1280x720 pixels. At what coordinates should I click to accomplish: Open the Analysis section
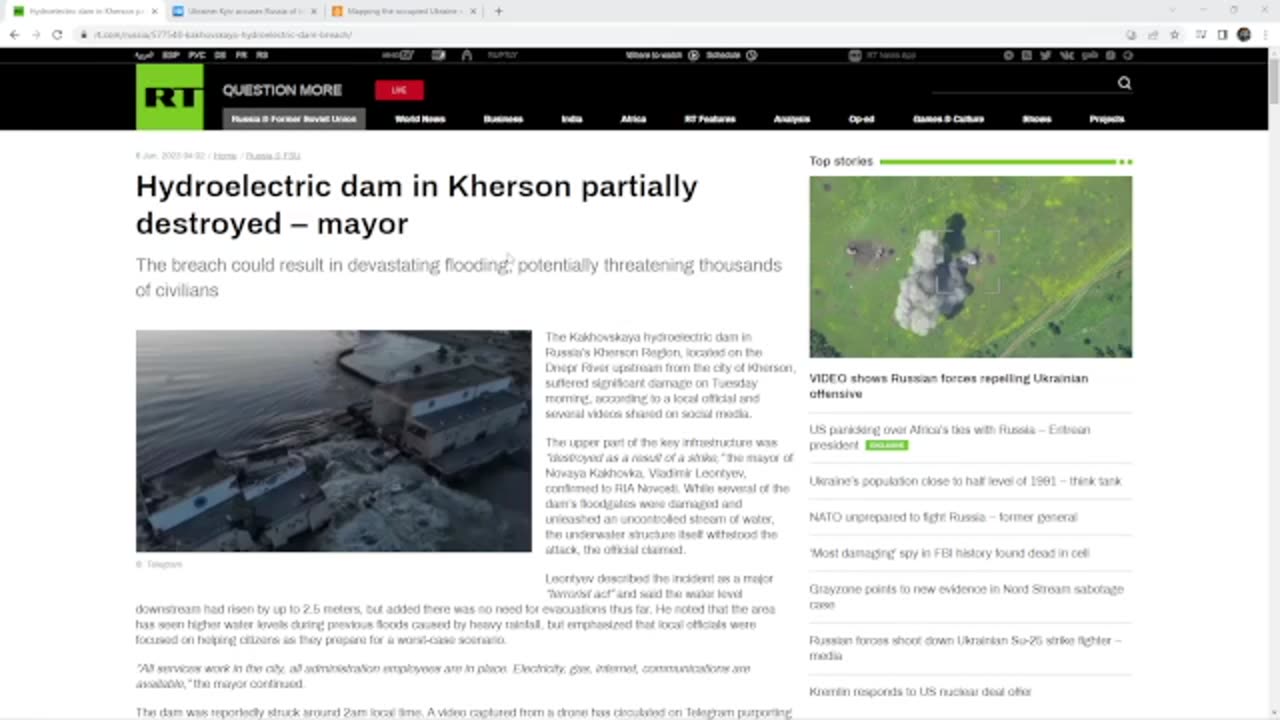(792, 119)
